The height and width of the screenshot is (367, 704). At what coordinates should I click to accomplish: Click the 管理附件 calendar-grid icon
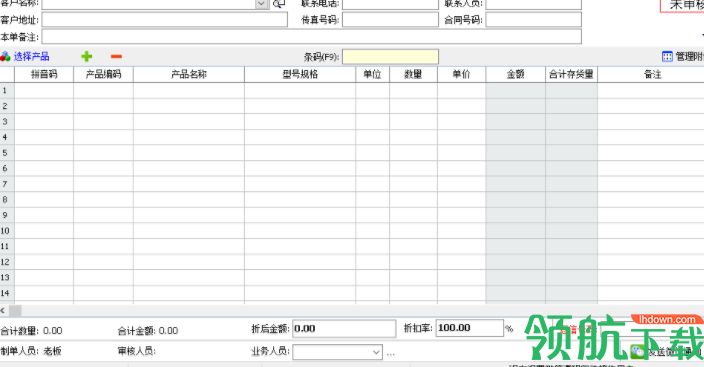pyautogui.click(x=667, y=56)
